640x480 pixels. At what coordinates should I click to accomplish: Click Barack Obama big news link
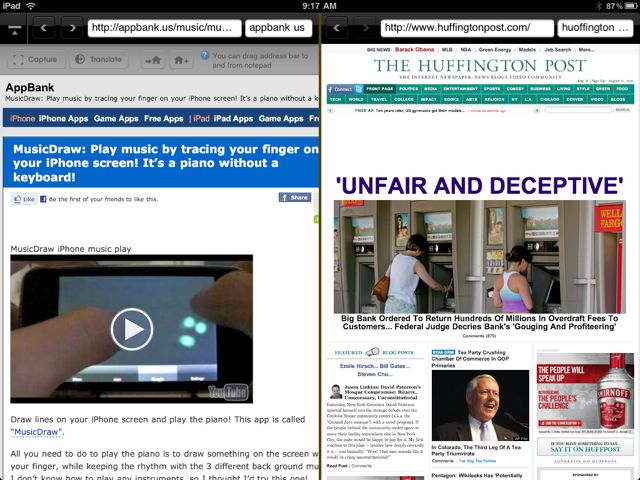414,49
